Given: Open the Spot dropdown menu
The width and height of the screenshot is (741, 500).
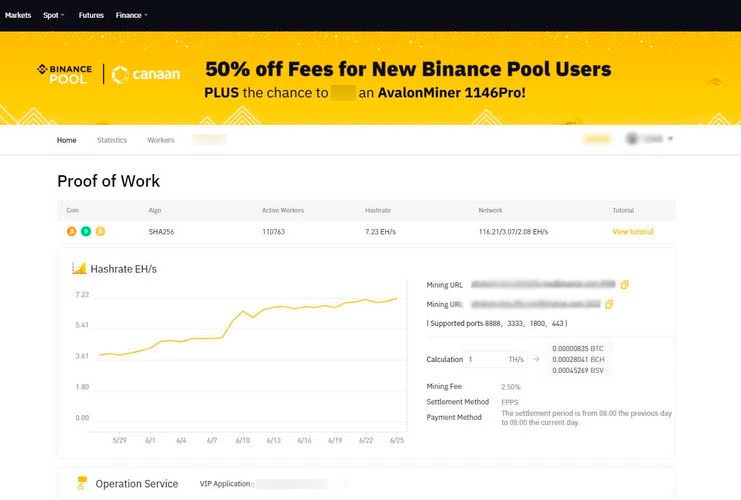Looking at the screenshot, I should (x=53, y=15).
